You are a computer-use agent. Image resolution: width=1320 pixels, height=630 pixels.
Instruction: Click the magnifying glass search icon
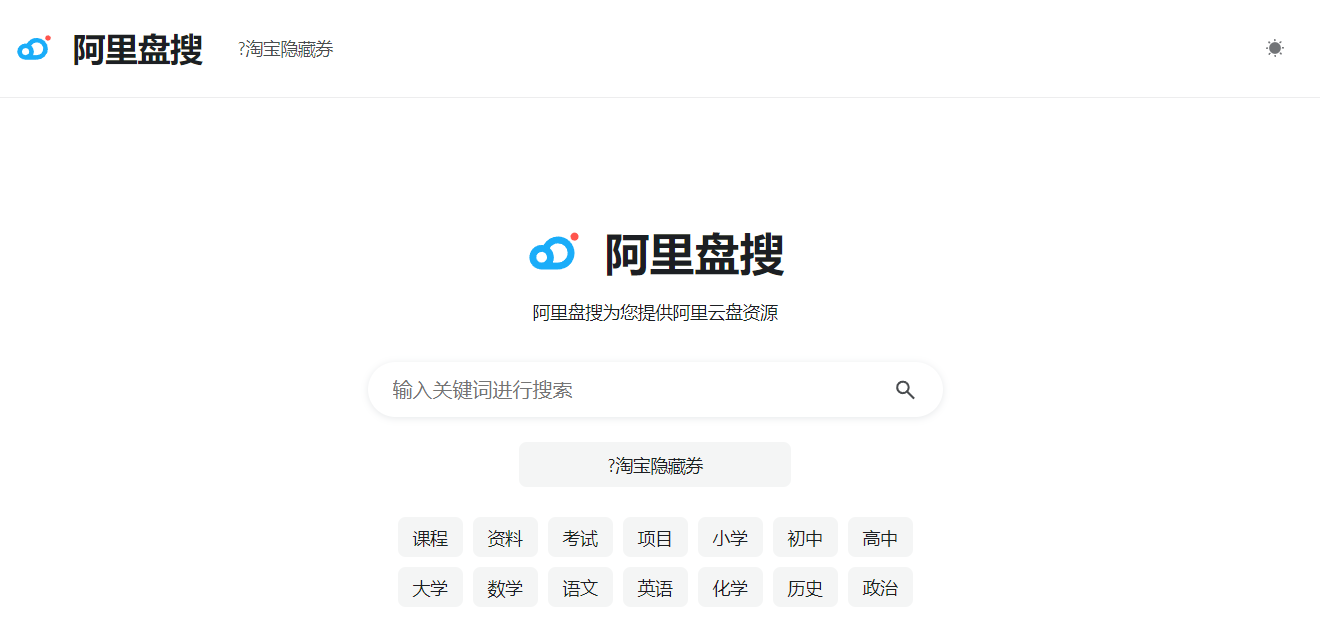click(906, 389)
